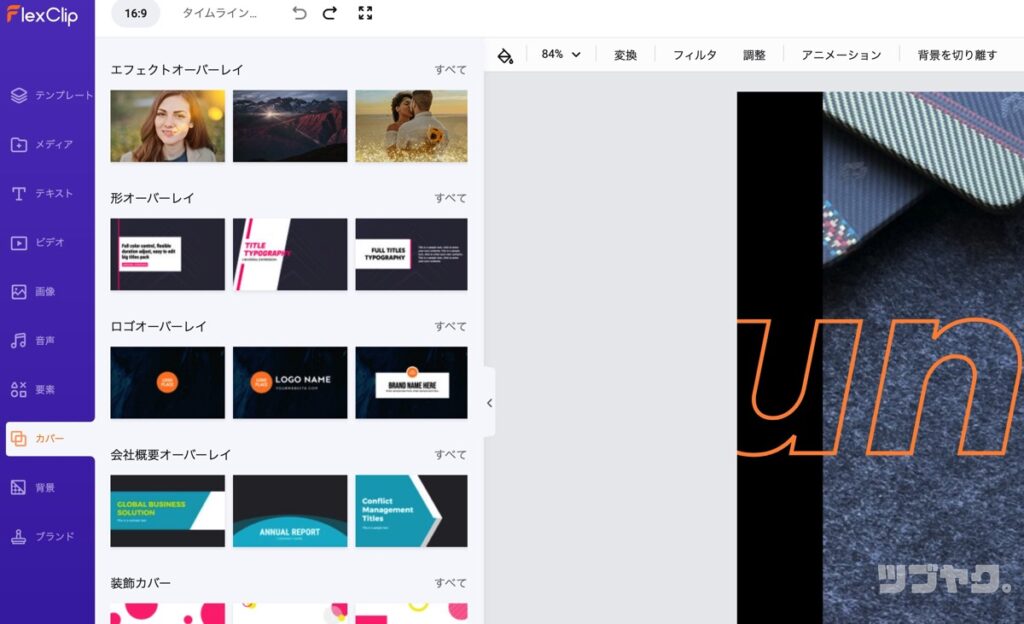
Task: Open the 音声 sidebar section
Action: 33,340
